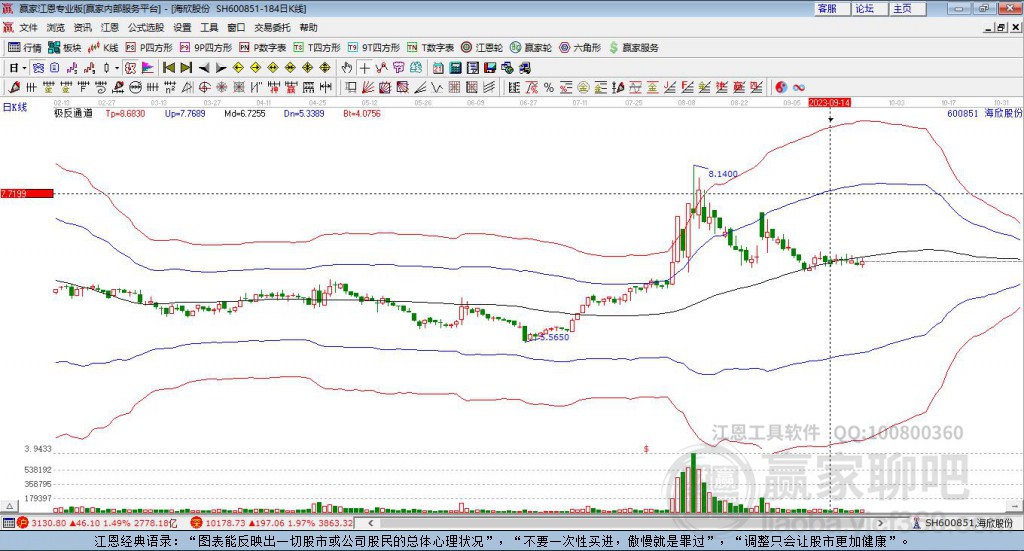1024x551 pixels.
Task: Switch to K线 candlestick view
Action: tap(103, 48)
